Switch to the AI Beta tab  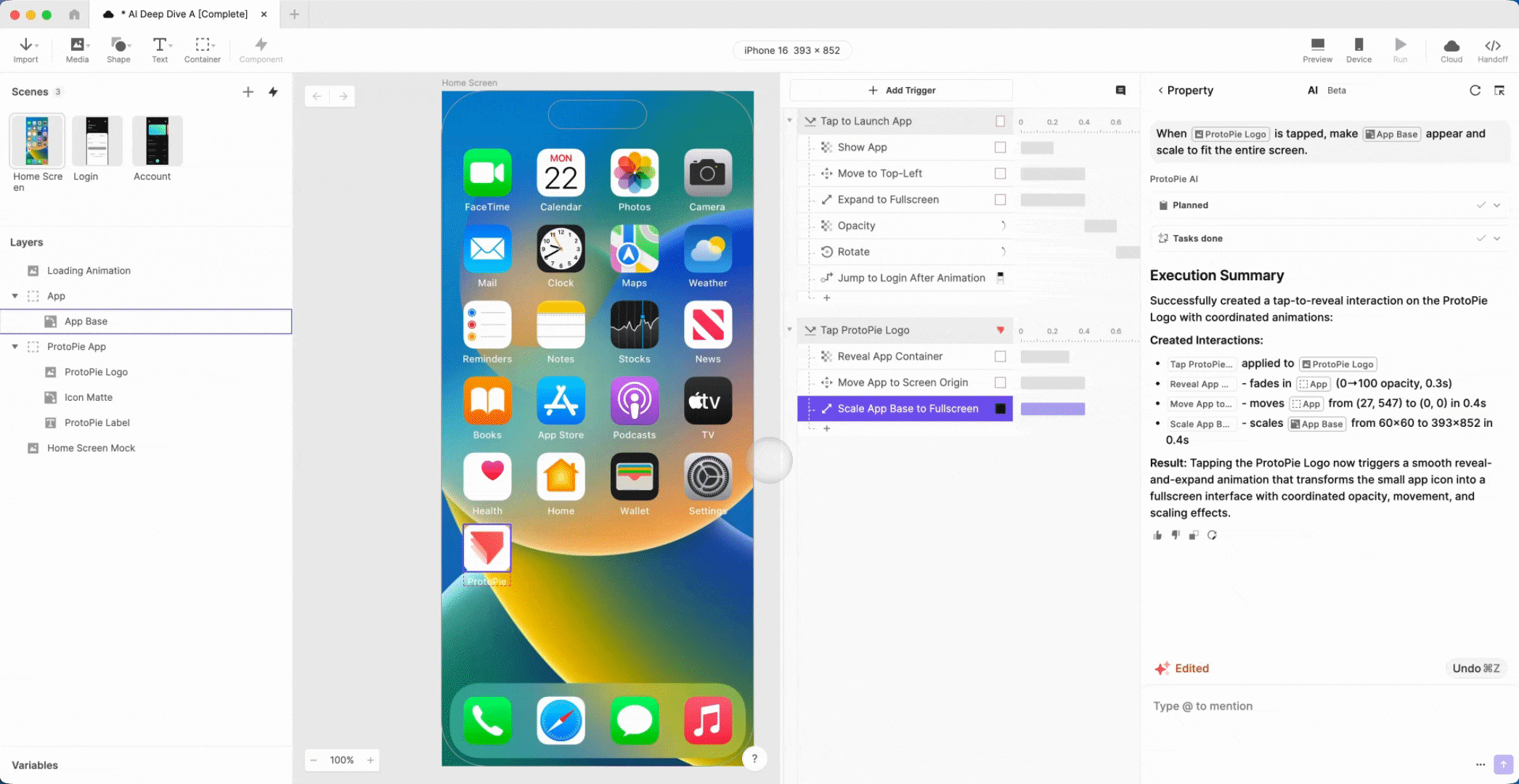(x=1312, y=90)
